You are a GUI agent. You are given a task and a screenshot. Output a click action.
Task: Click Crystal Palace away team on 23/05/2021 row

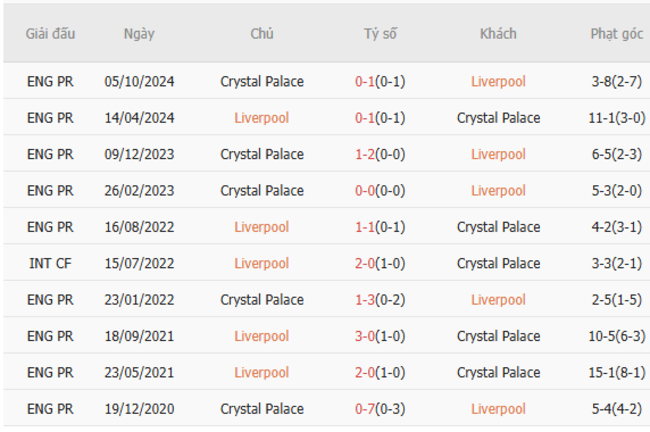point(498,372)
